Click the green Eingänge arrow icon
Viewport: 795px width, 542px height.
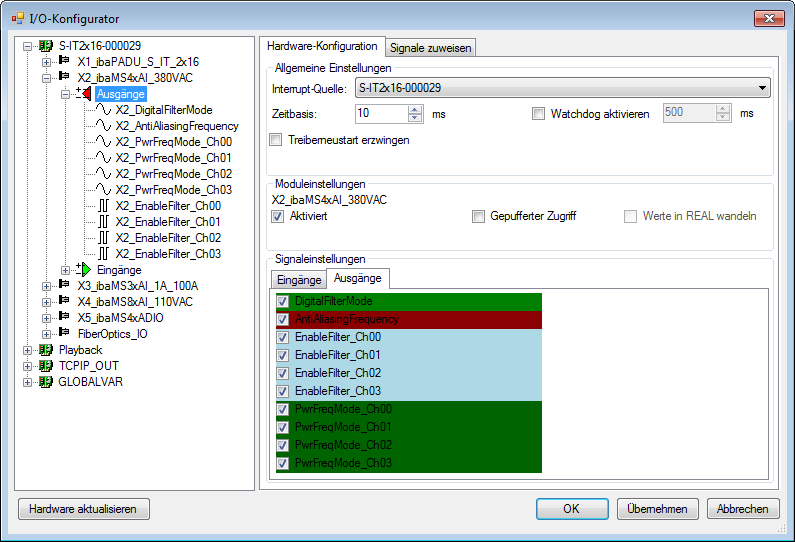(84, 270)
